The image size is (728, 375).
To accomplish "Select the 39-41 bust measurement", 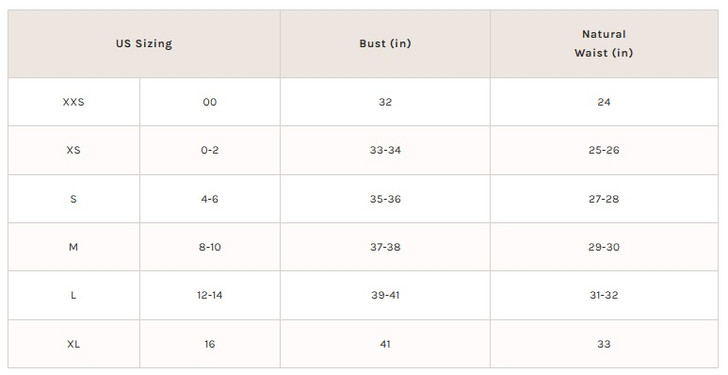I will tap(385, 296).
